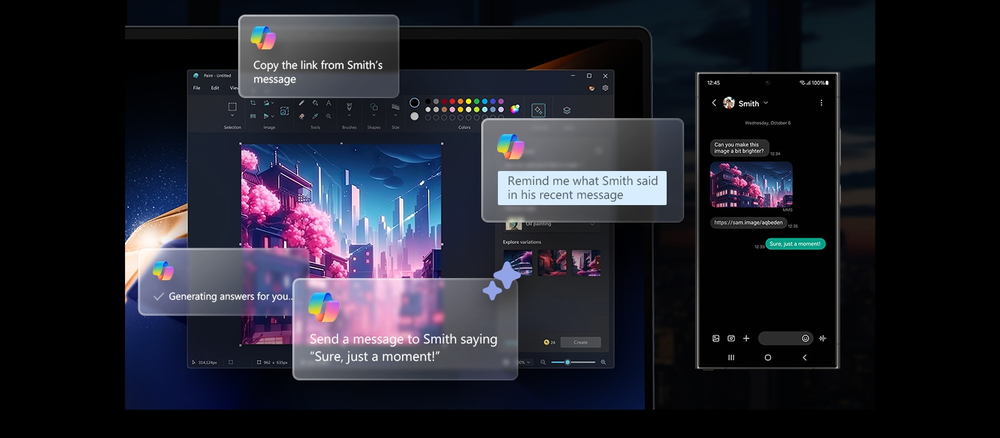Select the Text tool in Paint
1000x438 pixels.
click(x=329, y=103)
